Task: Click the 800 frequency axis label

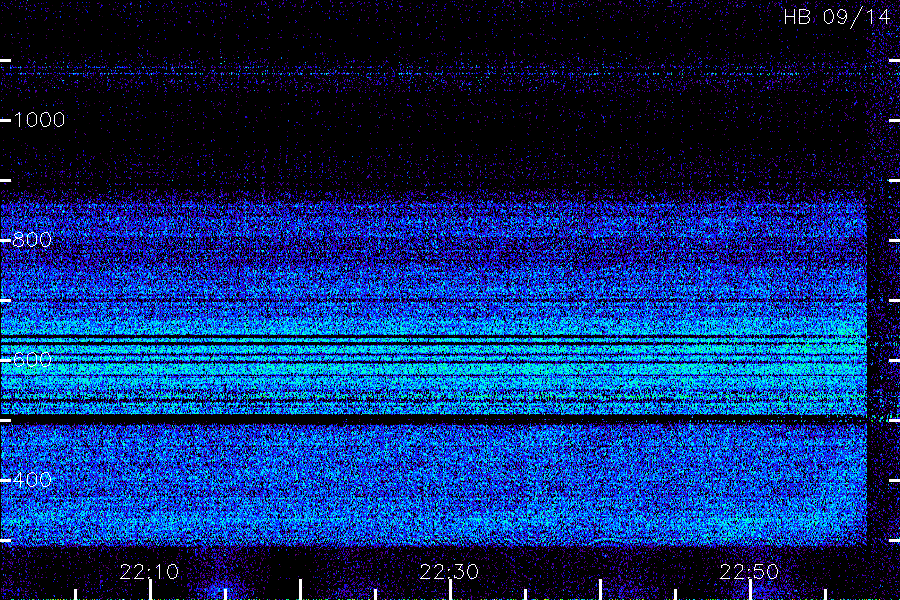Action: point(32,240)
